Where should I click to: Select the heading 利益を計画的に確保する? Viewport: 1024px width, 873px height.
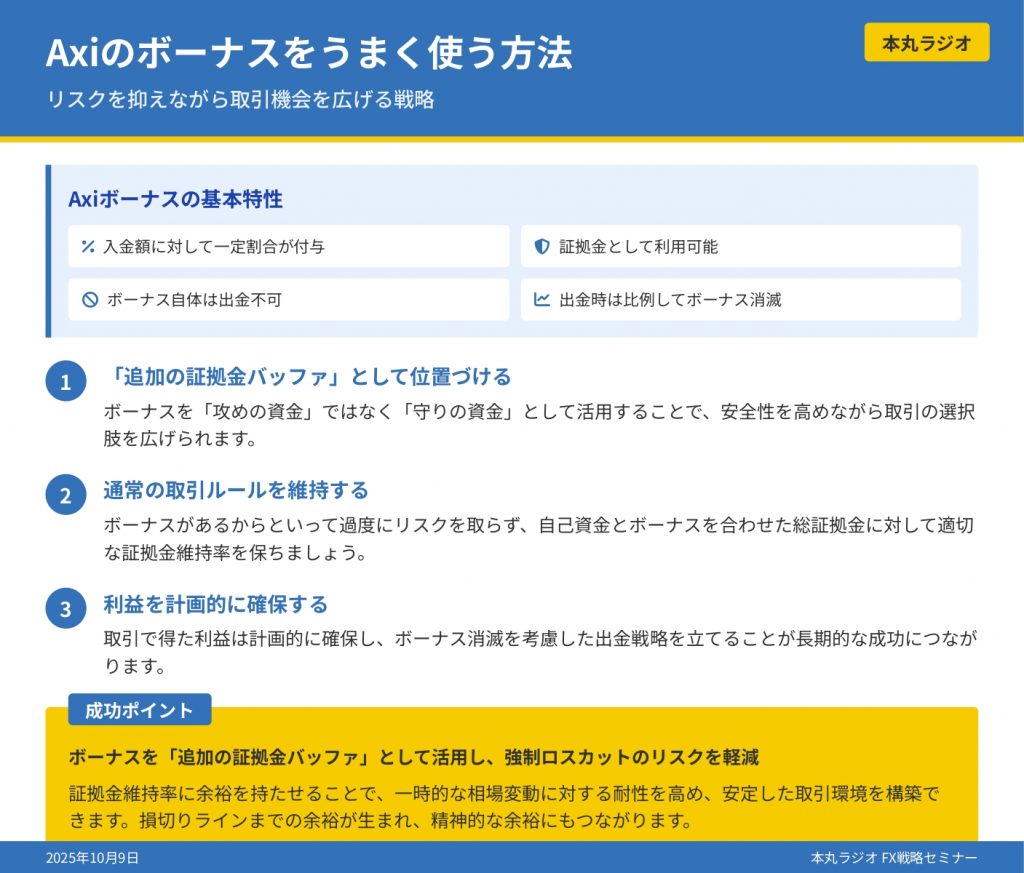[216, 604]
